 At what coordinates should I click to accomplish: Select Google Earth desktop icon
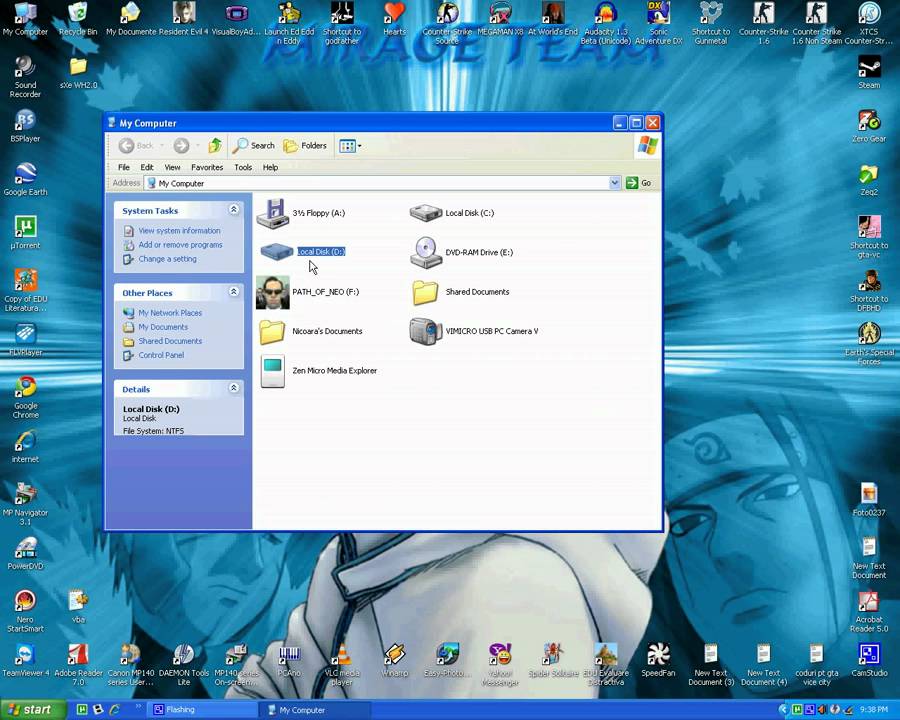click(25, 179)
